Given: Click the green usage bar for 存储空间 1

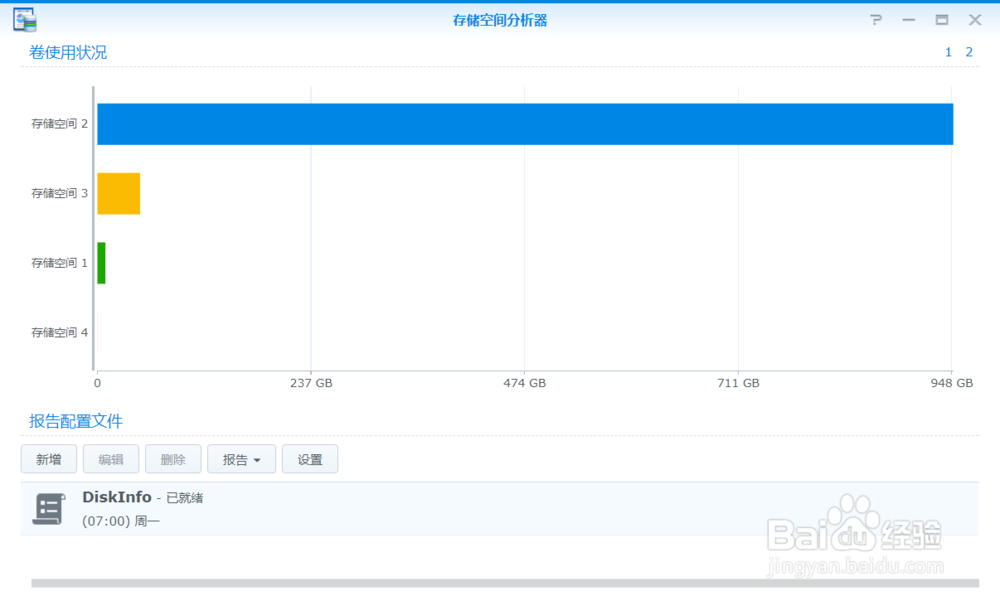Looking at the screenshot, I should [x=100, y=262].
